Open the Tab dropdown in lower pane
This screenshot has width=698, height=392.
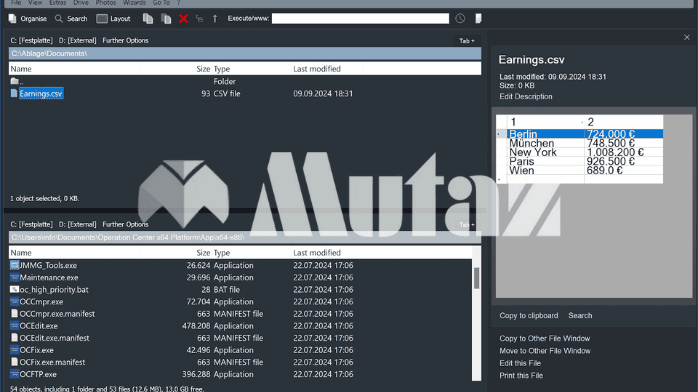coord(467,225)
